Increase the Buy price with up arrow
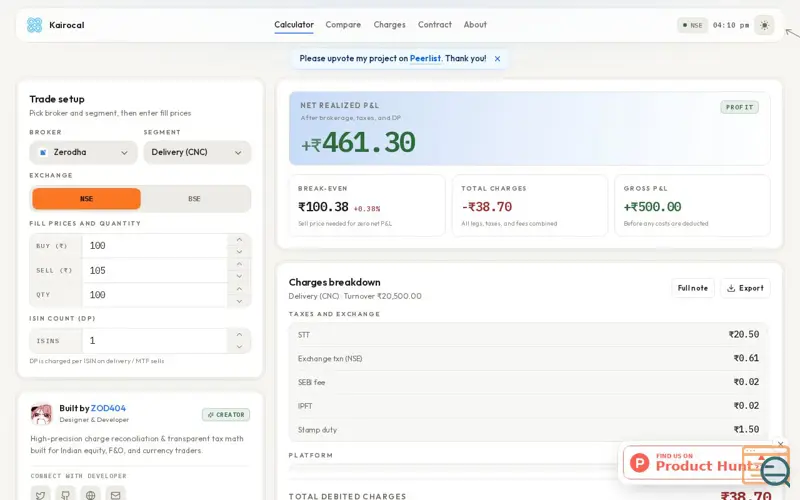Viewport: 800px width, 500px height. 239,240
